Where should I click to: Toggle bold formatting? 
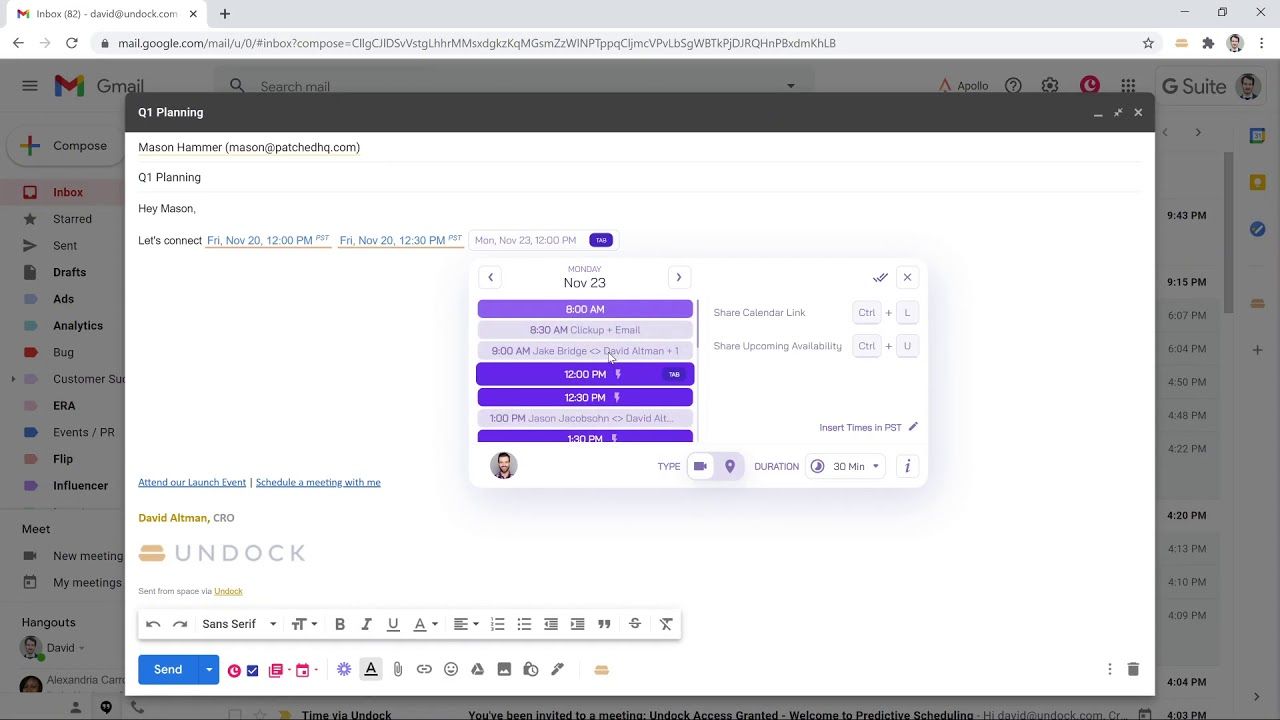click(340, 624)
